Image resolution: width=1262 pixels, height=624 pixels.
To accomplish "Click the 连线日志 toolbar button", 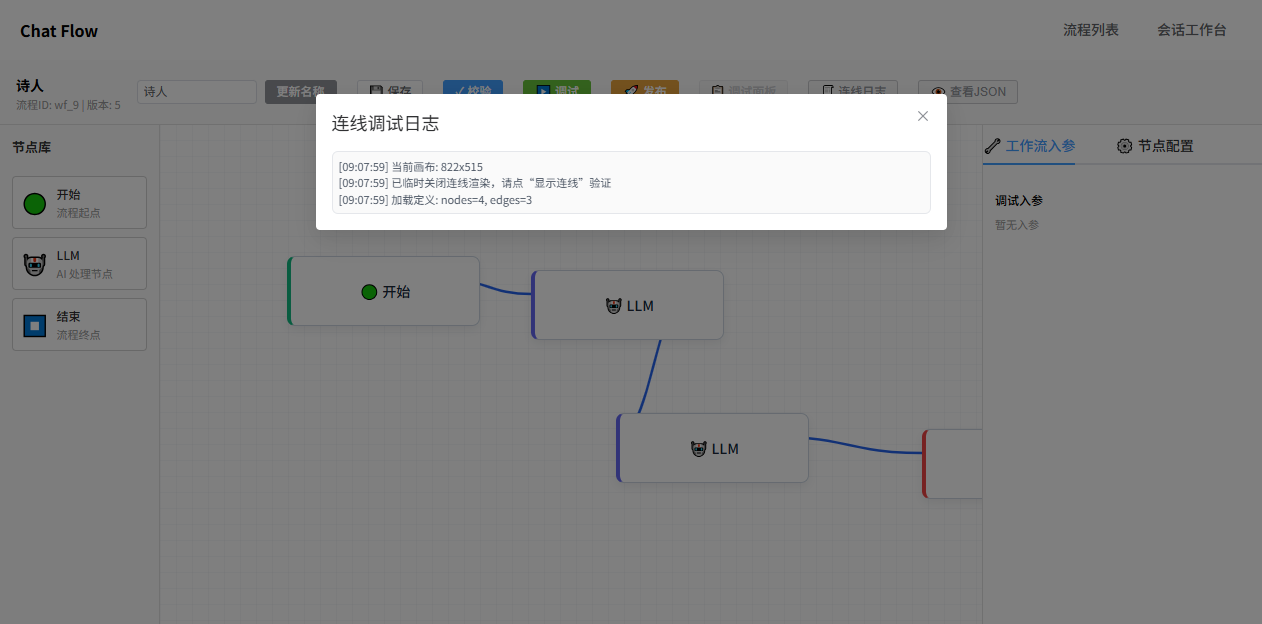I will 853,91.
